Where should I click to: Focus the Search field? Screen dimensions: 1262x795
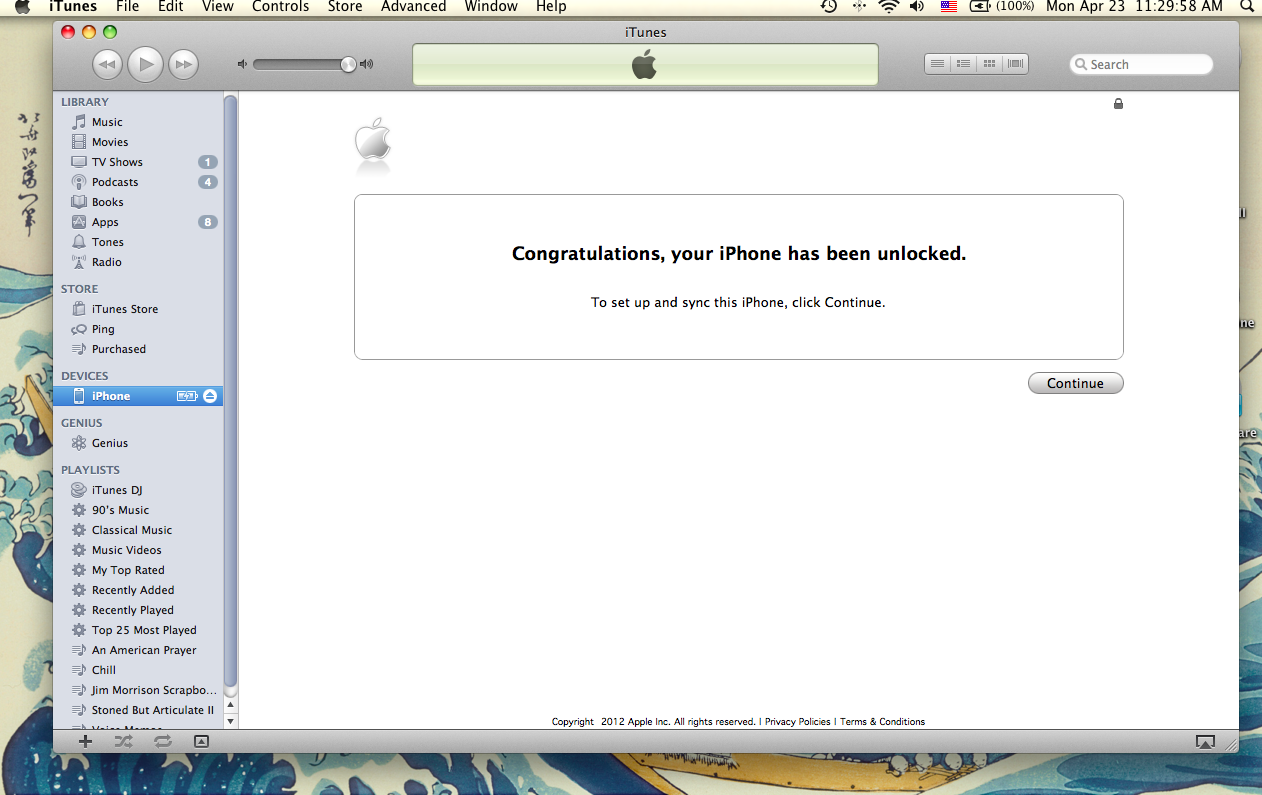[x=1141, y=64]
